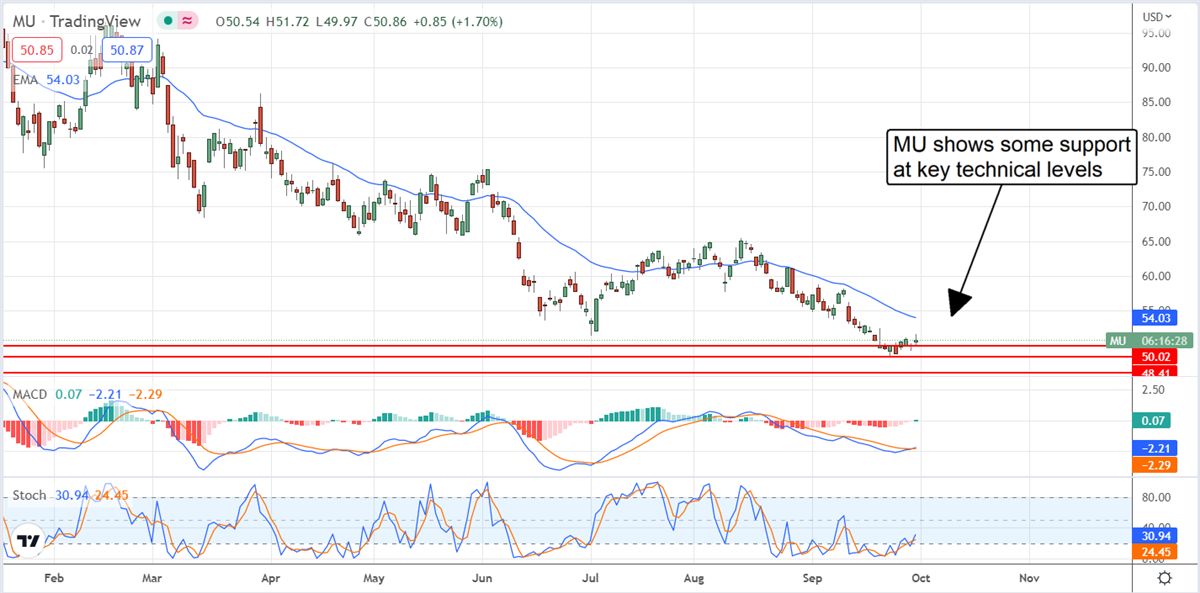Viewport: 1200px width, 593px height.
Task: Select the EMA indicator legend
Action: 25,80
